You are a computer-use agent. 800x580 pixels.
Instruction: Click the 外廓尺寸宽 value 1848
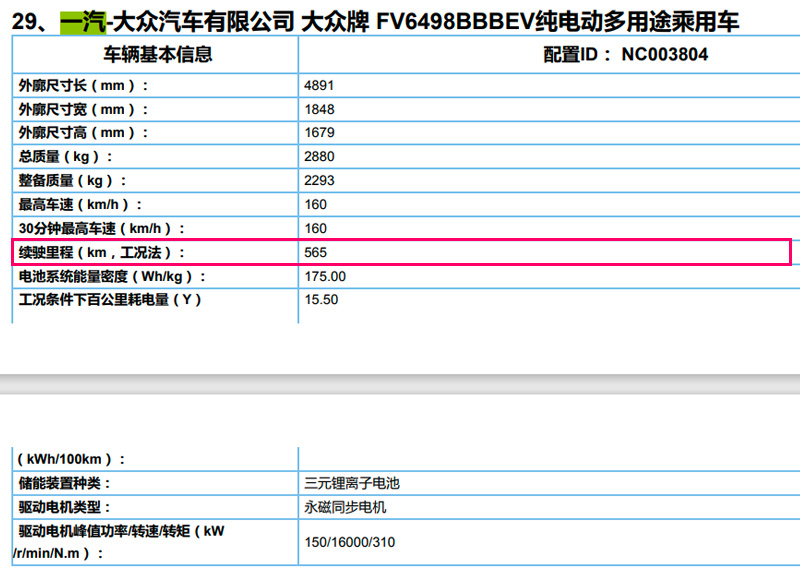319,109
